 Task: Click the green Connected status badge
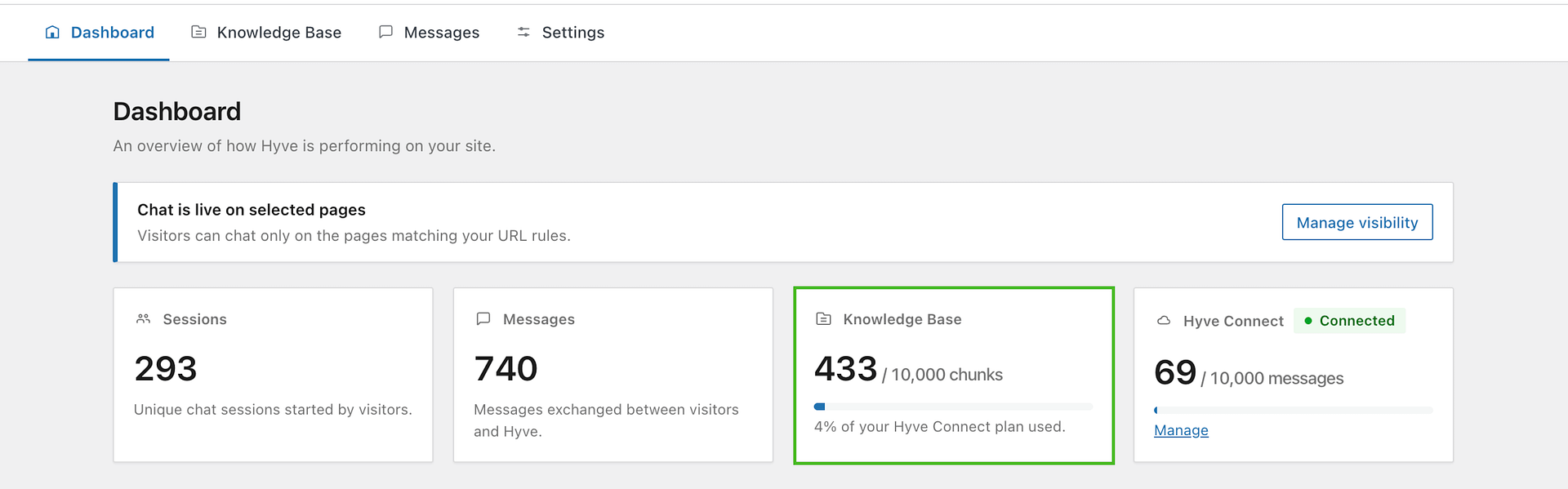(1349, 321)
